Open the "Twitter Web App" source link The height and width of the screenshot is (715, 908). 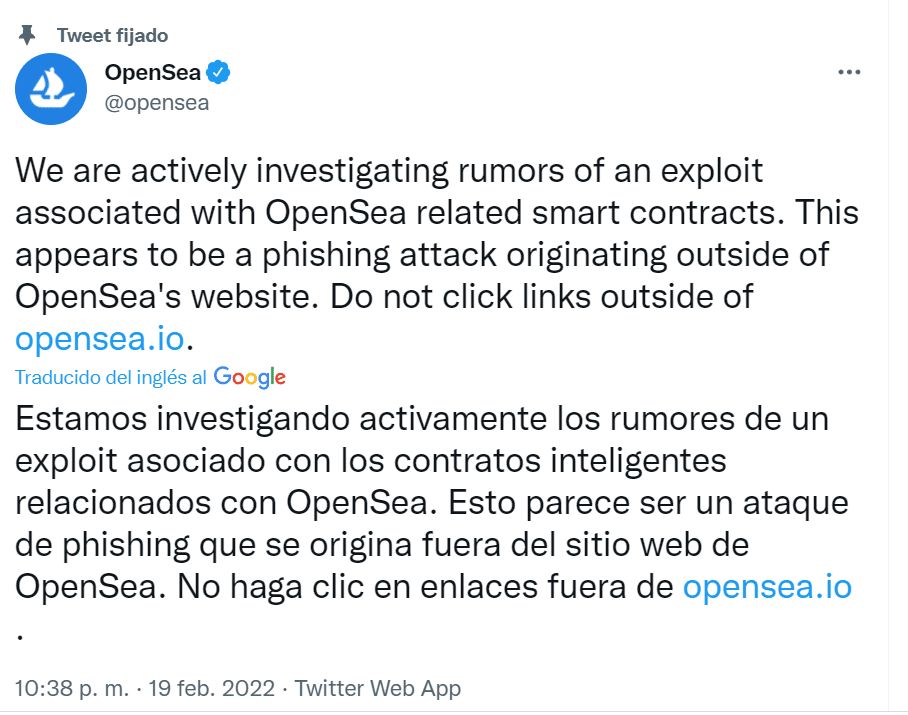[x=378, y=688]
